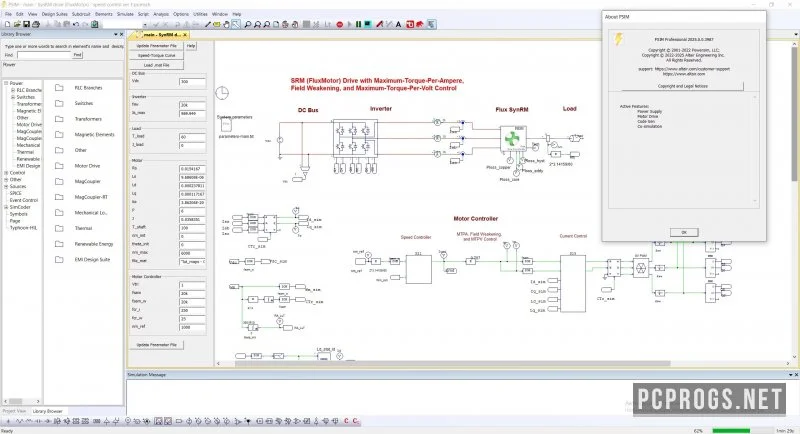Select the Wire pencil tool

tap(208, 24)
